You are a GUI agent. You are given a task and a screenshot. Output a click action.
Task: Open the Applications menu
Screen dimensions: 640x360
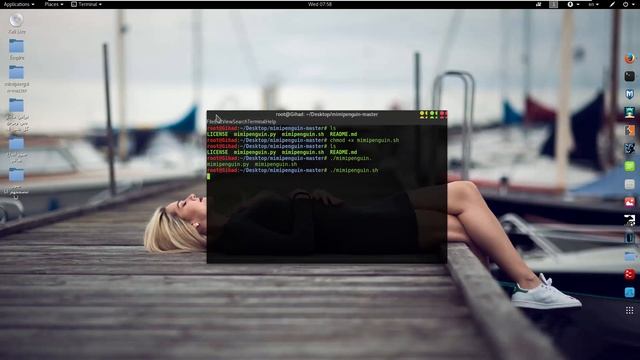tap(19, 4)
